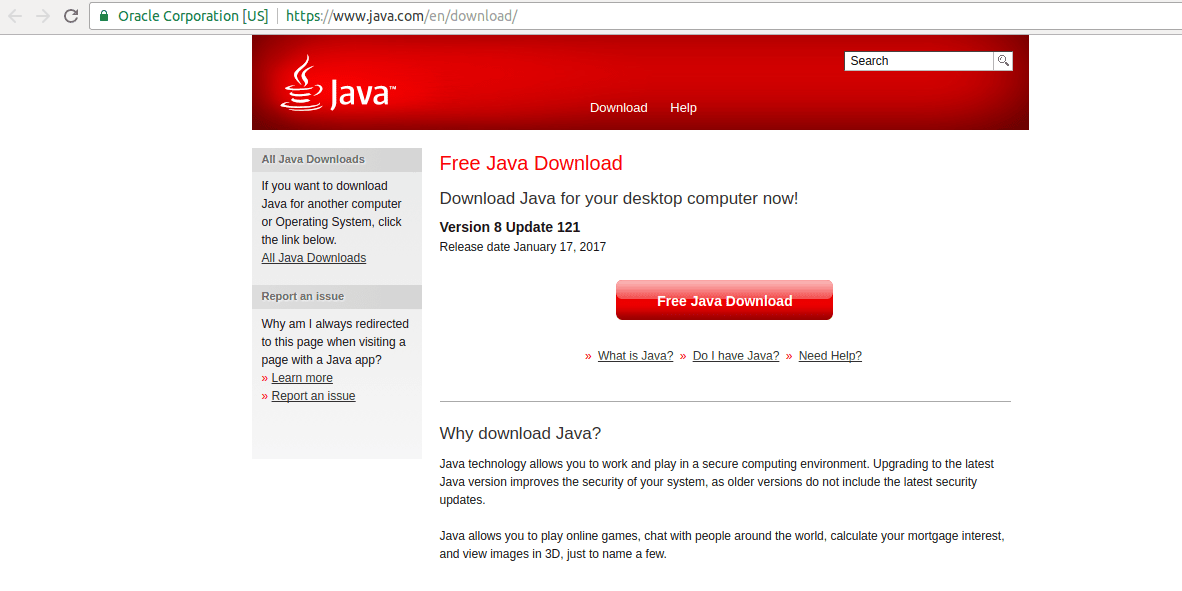1182x591 pixels.
Task: Click inside the Search input field
Action: pos(919,61)
